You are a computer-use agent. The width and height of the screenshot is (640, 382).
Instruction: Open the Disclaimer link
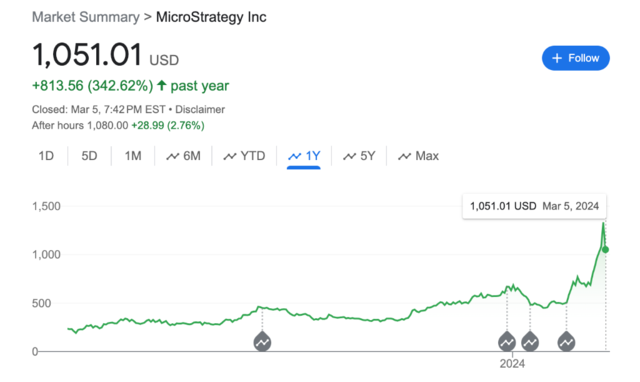[200, 109]
